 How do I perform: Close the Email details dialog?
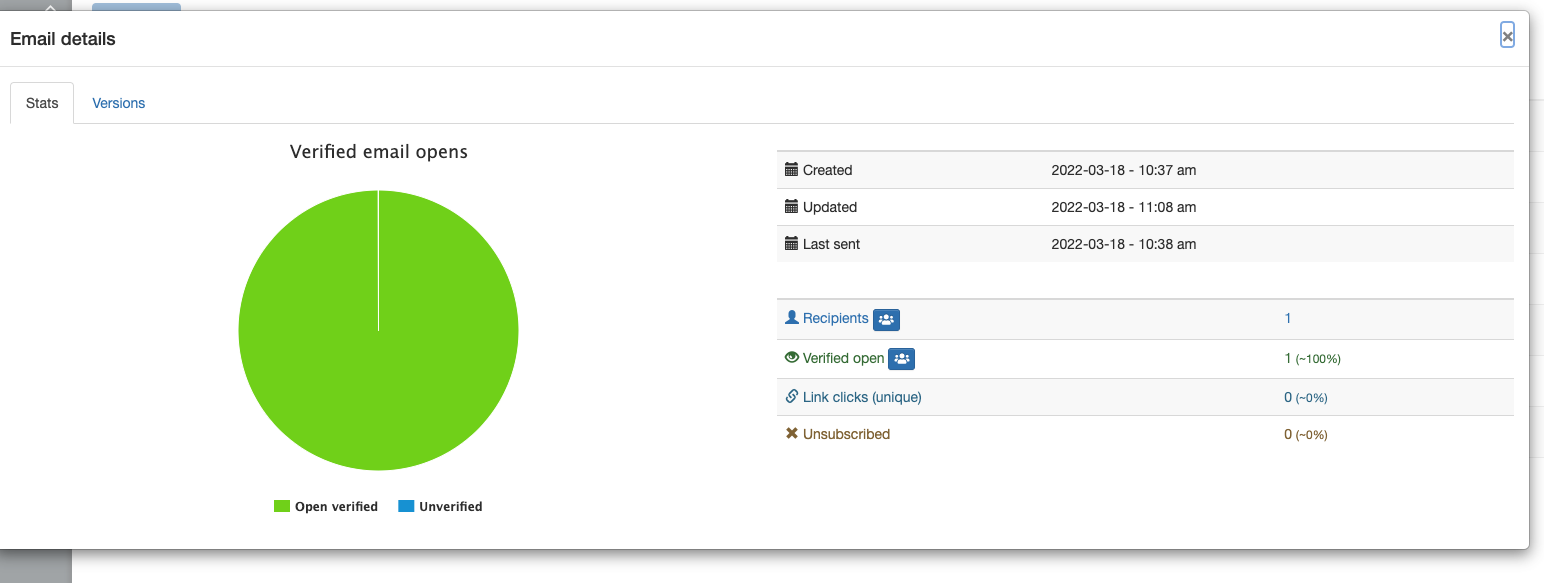(1507, 37)
